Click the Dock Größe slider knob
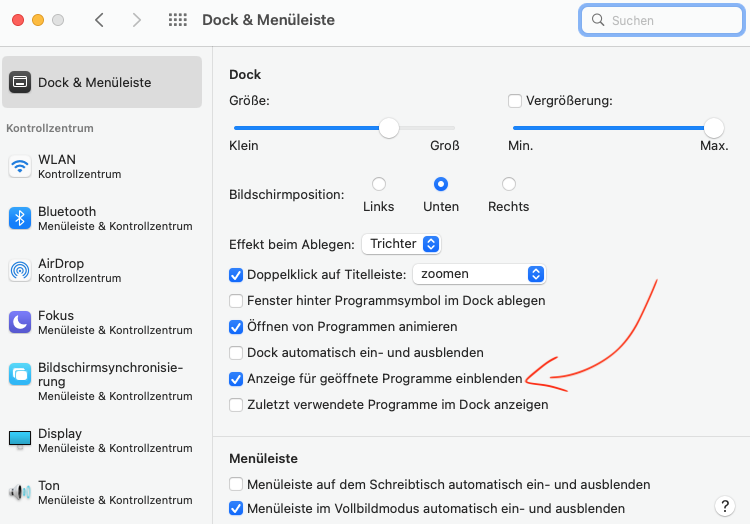This screenshot has height=524, width=750. (389, 128)
